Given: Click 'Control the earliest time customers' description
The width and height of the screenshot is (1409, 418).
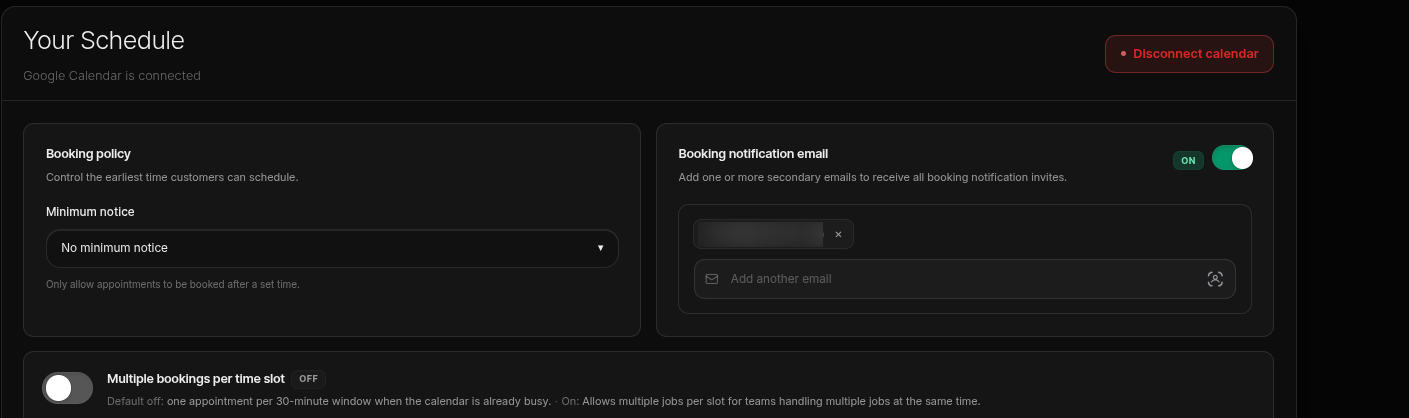Looking at the screenshot, I should pyautogui.click(x=172, y=177).
